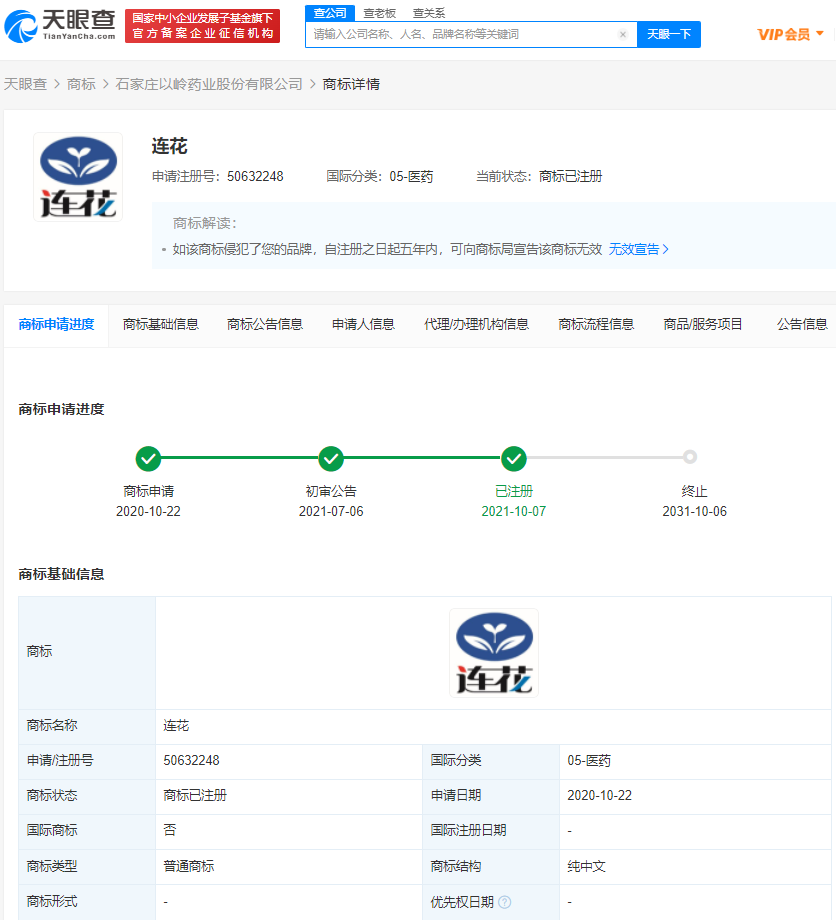Click the trademark image in basic info table
The height and width of the screenshot is (920, 836).
click(x=493, y=652)
